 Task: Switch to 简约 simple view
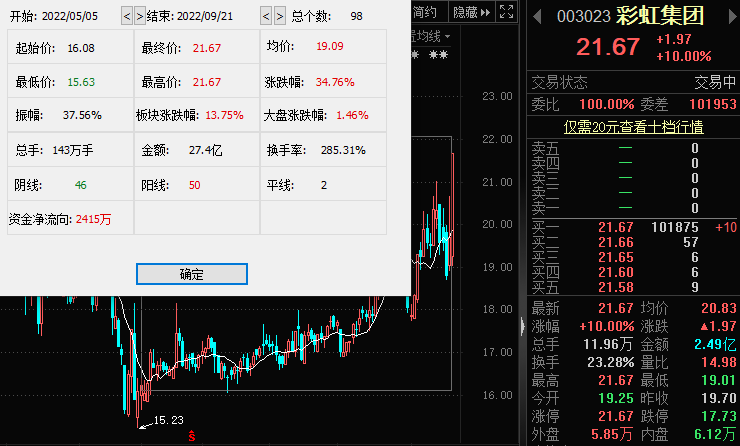click(x=427, y=12)
